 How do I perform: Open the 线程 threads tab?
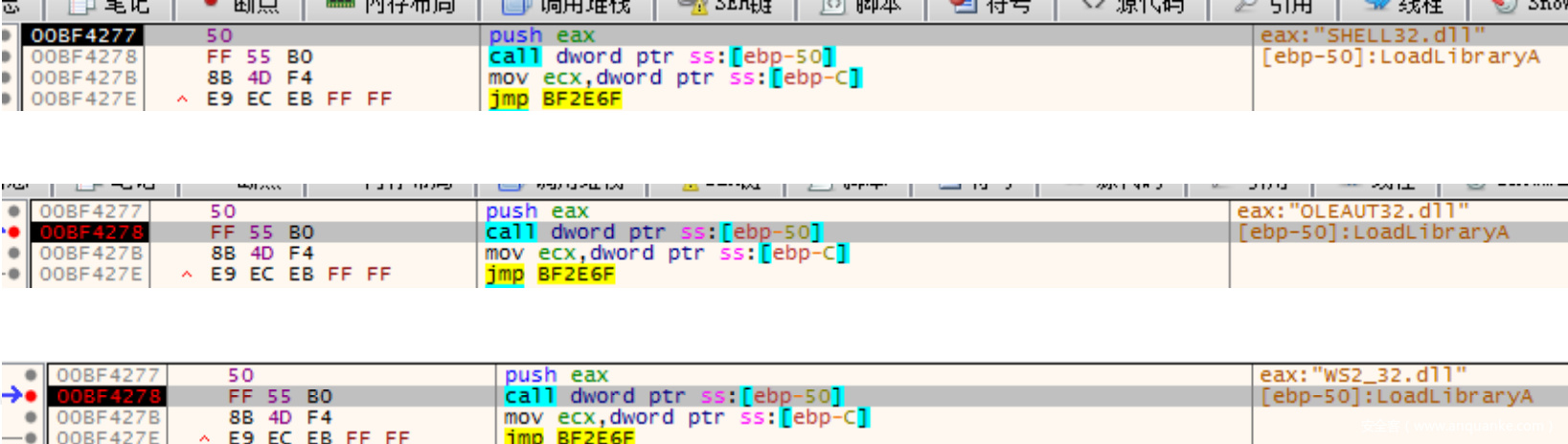tap(1404, 7)
